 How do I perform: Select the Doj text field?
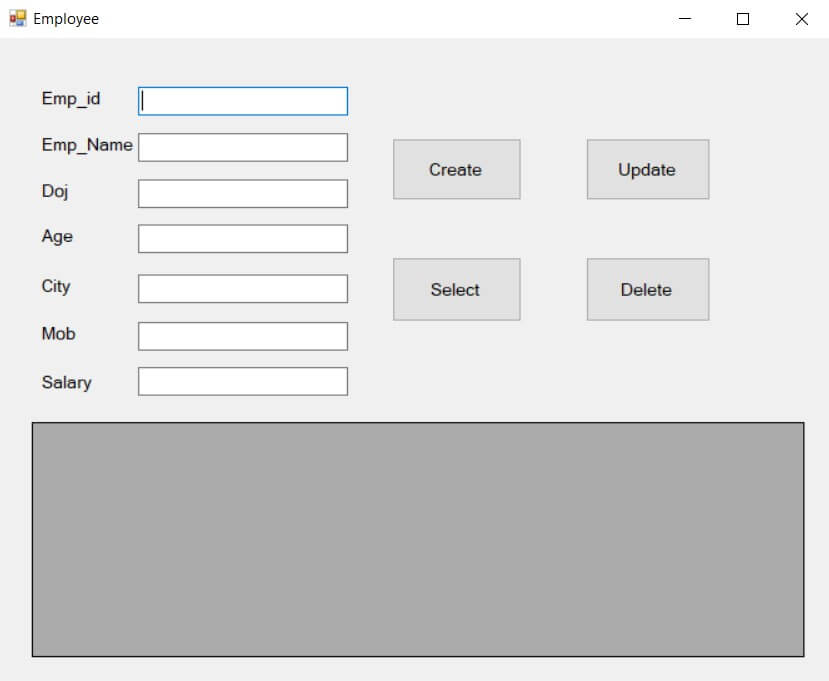point(243,194)
